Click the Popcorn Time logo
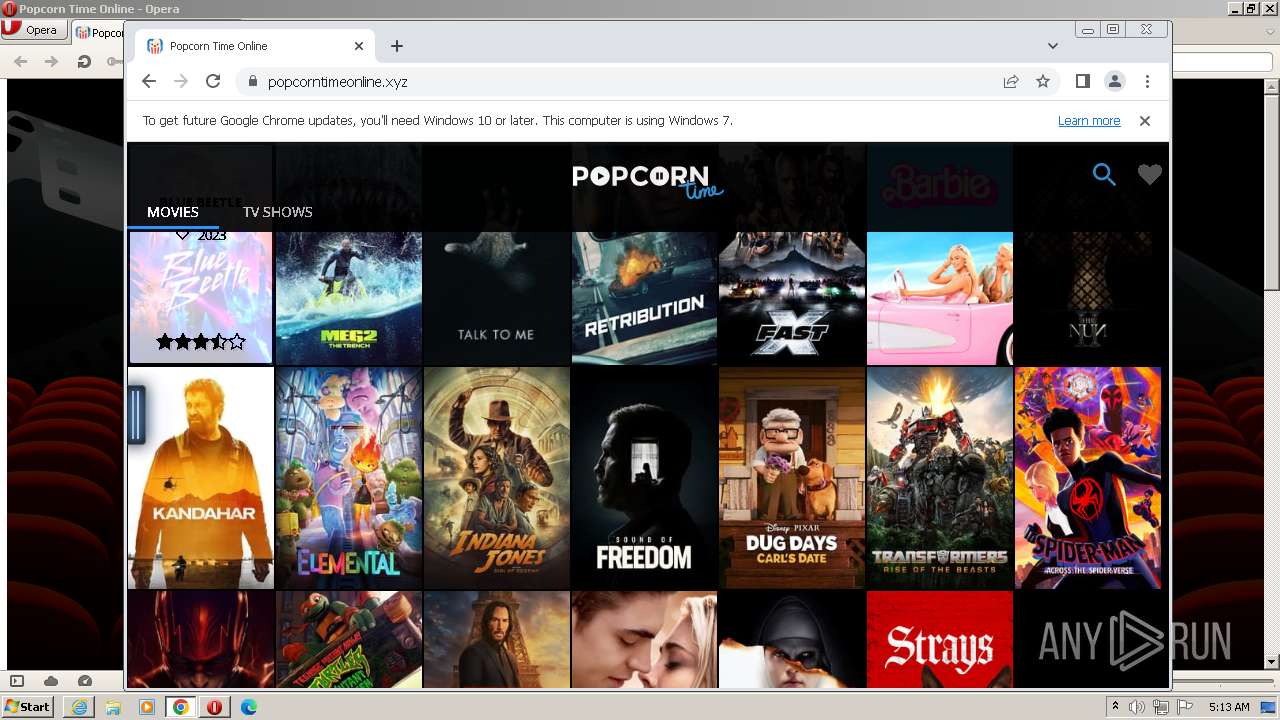Viewport: 1280px width, 720px height. 647,181
